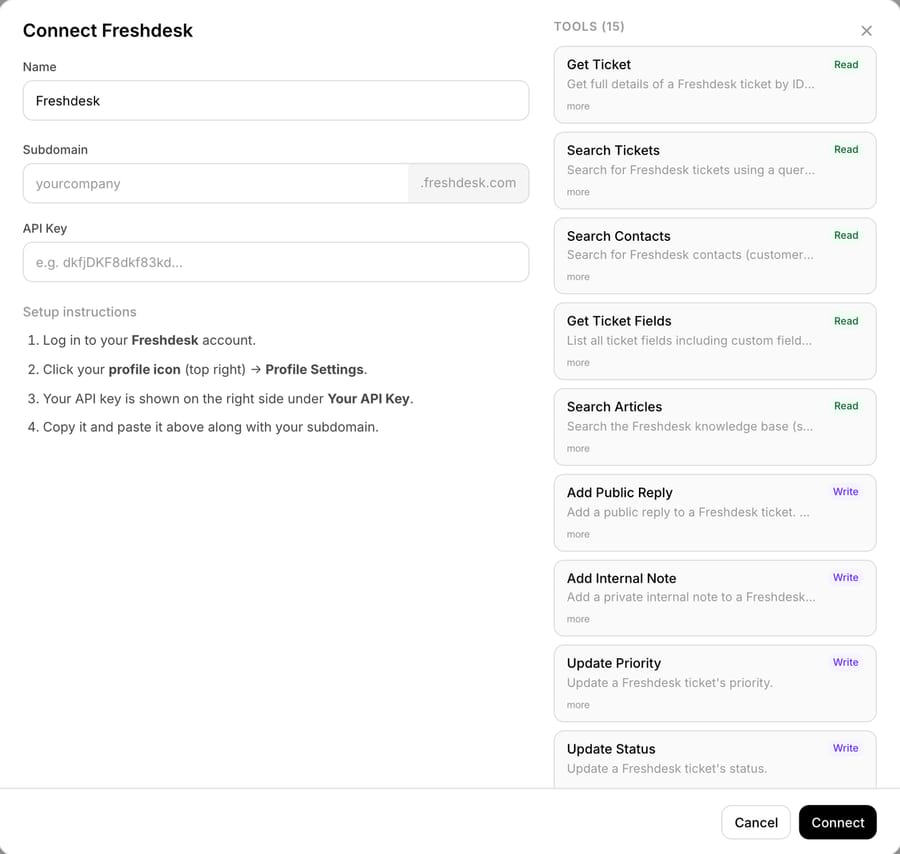Click description 'Search the Freshdesk knowledge base'
The width and height of the screenshot is (900, 854).
click(x=689, y=426)
